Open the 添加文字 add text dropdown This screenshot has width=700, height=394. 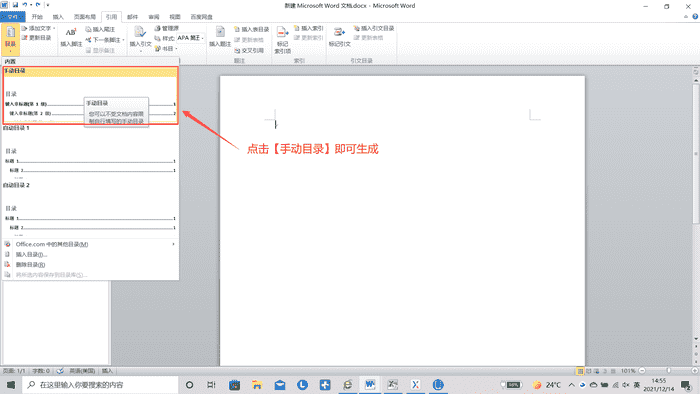pos(38,28)
